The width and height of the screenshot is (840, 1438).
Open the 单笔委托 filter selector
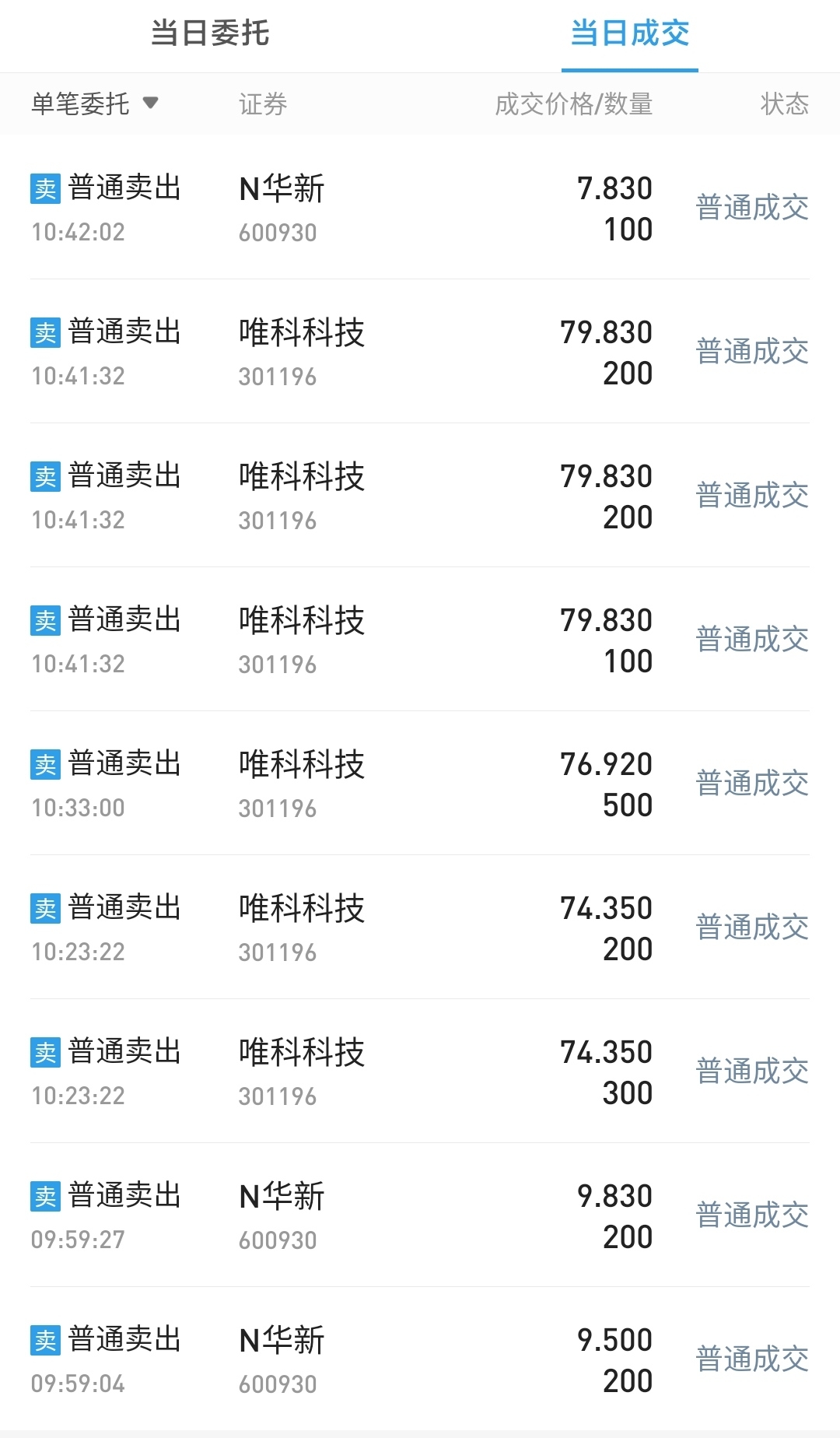pos(95,103)
